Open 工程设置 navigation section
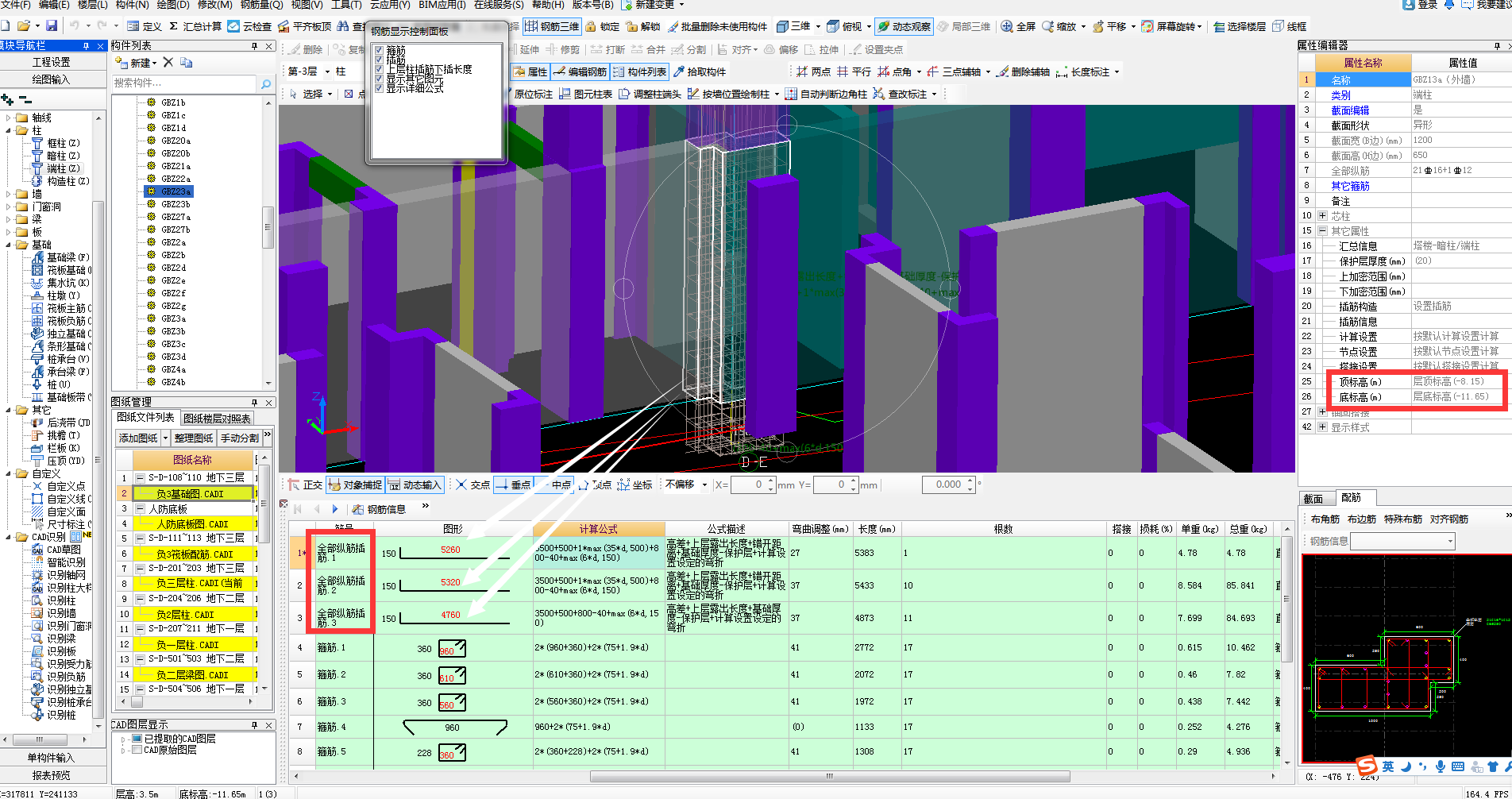1512x799 pixels. pyautogui.click(x=52, y=61)
